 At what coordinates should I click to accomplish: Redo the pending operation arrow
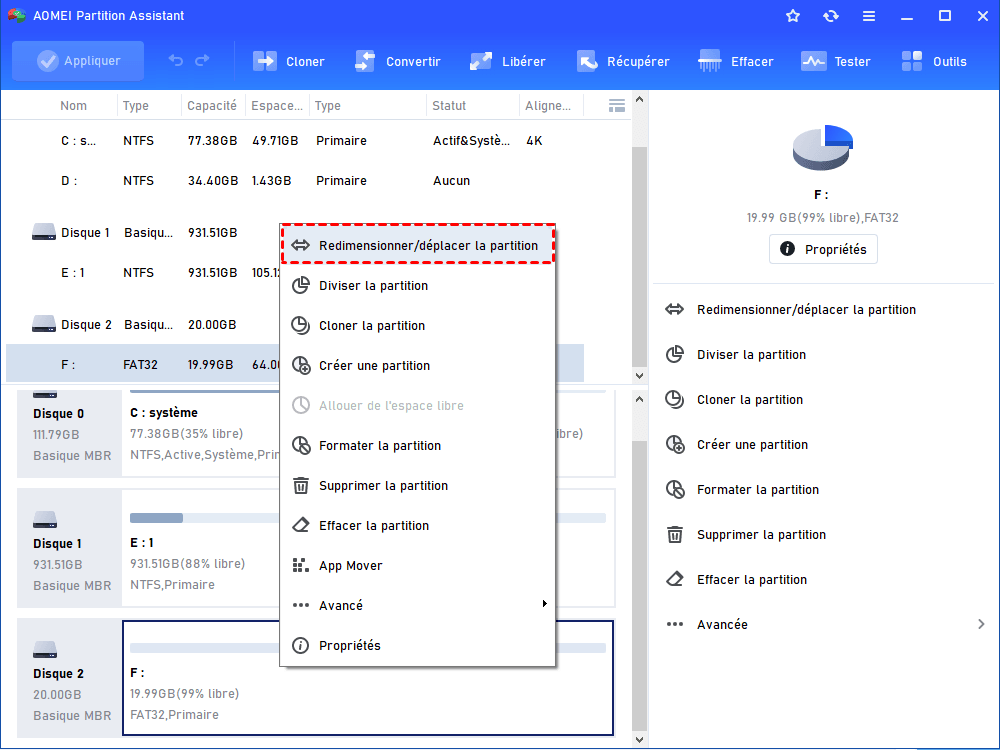tap(202, 61)
